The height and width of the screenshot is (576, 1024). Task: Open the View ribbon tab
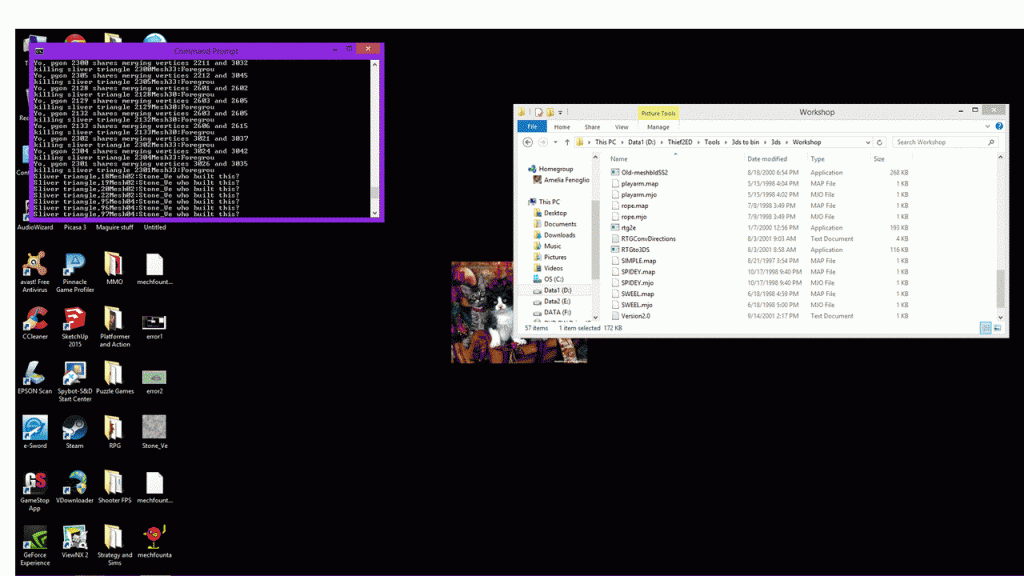622,127
